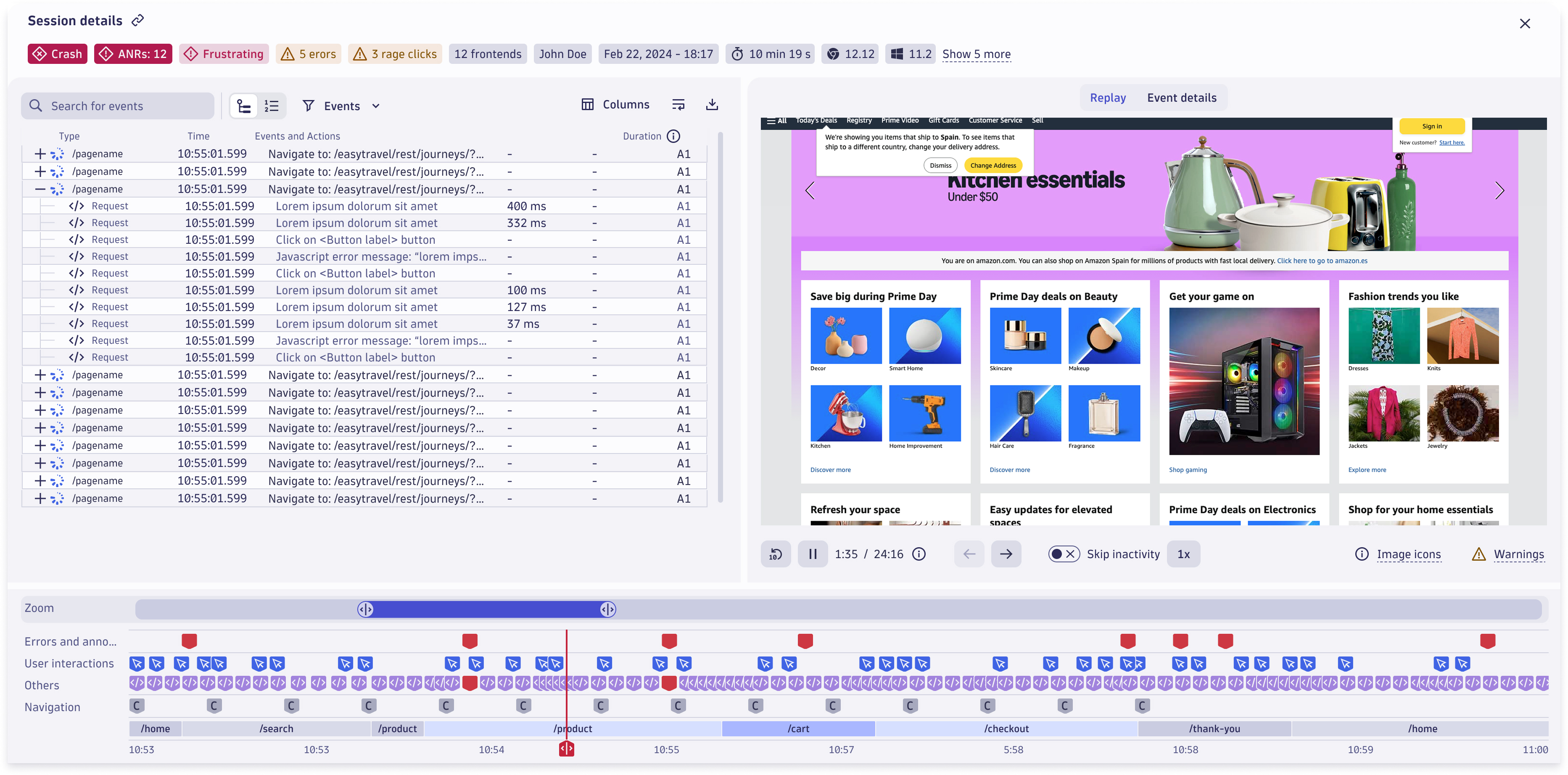Expand the first /pagename row
1568x775 pixels.
pos(40,154)
